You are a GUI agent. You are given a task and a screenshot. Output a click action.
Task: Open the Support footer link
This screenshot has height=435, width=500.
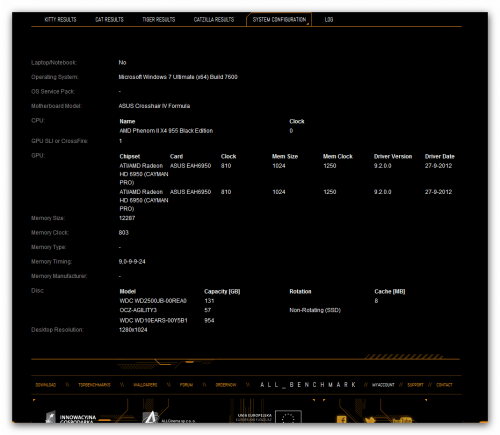[415, 385]
